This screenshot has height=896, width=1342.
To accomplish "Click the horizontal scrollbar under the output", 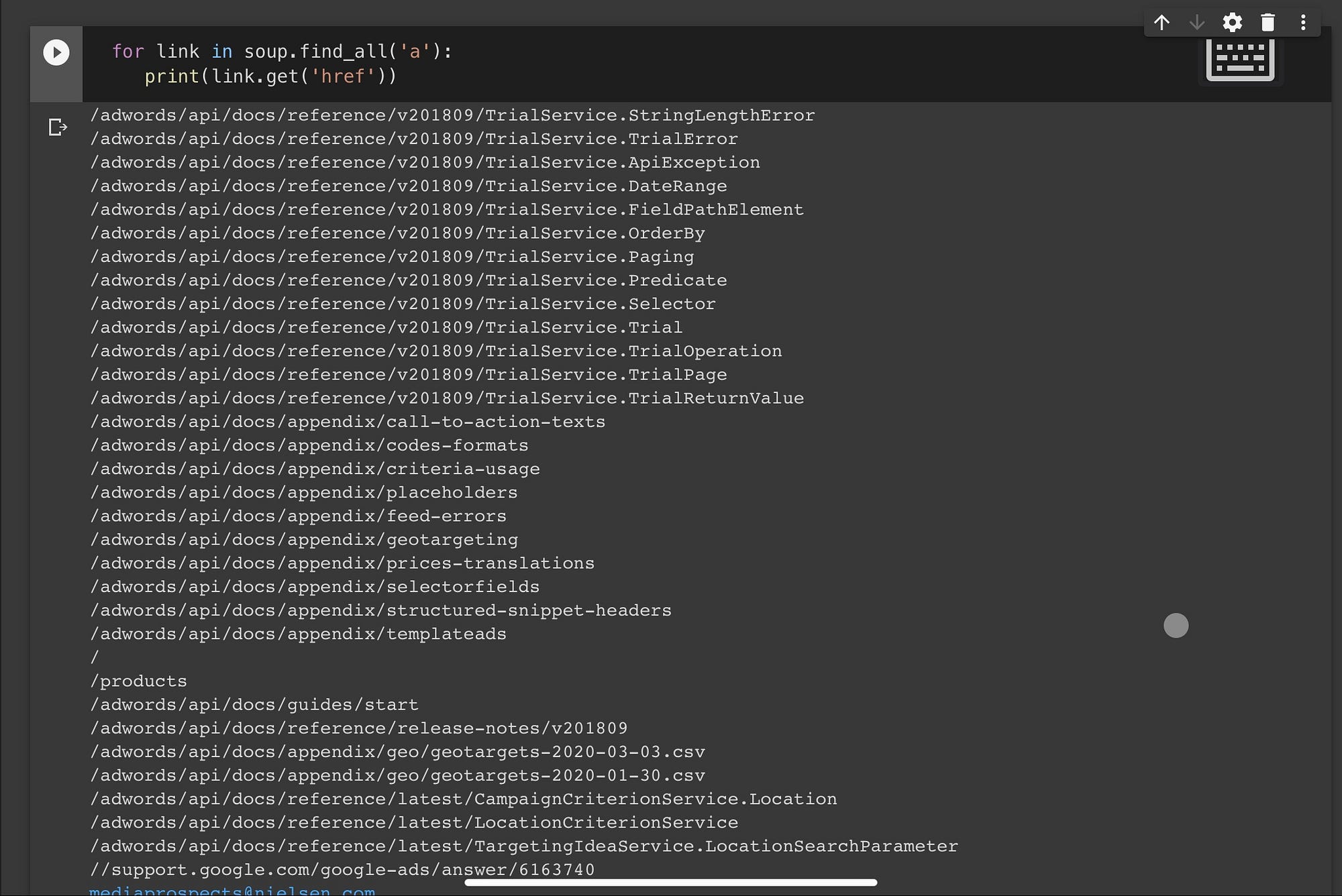I will coord(671,883).
